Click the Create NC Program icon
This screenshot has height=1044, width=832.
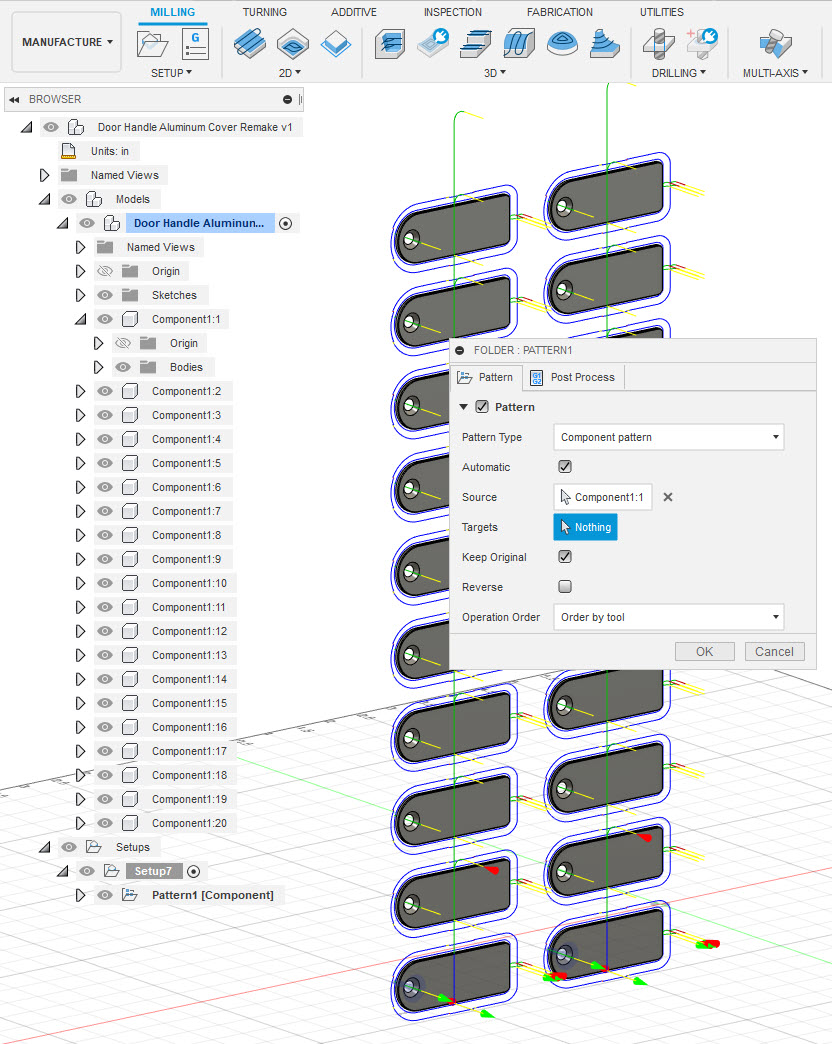pos(196,43)
